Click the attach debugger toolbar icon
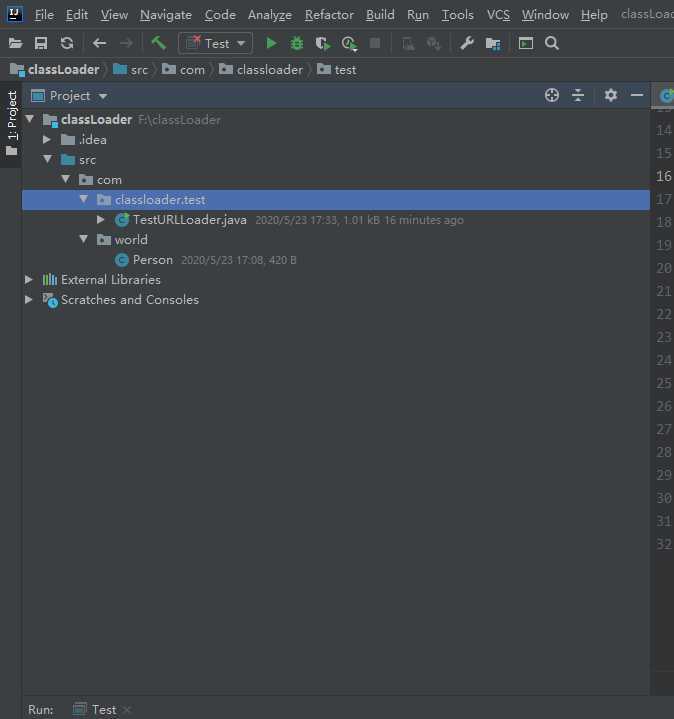The height and width of the screenshot is (719, 674). 434,44
